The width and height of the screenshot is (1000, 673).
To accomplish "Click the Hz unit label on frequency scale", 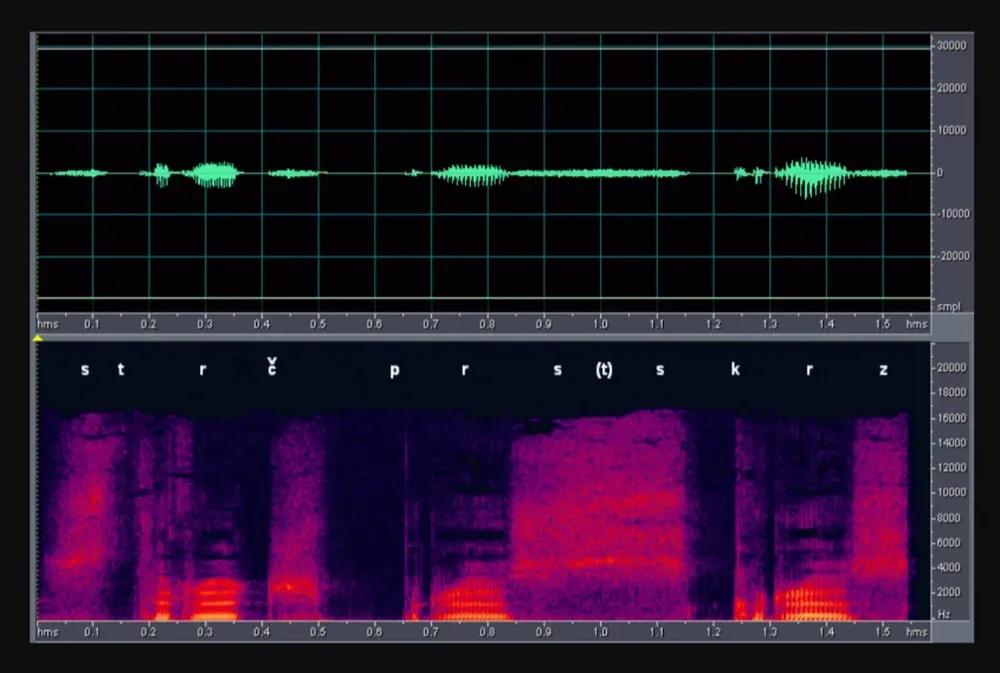I will coord(942,617).
